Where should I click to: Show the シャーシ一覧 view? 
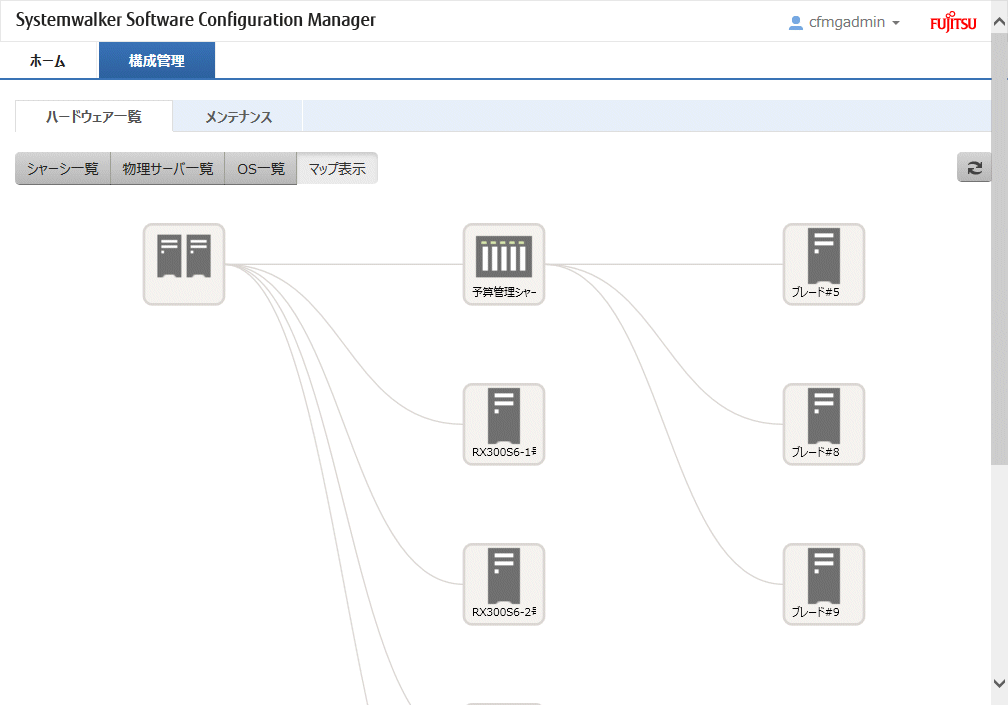tap(63, 168)
